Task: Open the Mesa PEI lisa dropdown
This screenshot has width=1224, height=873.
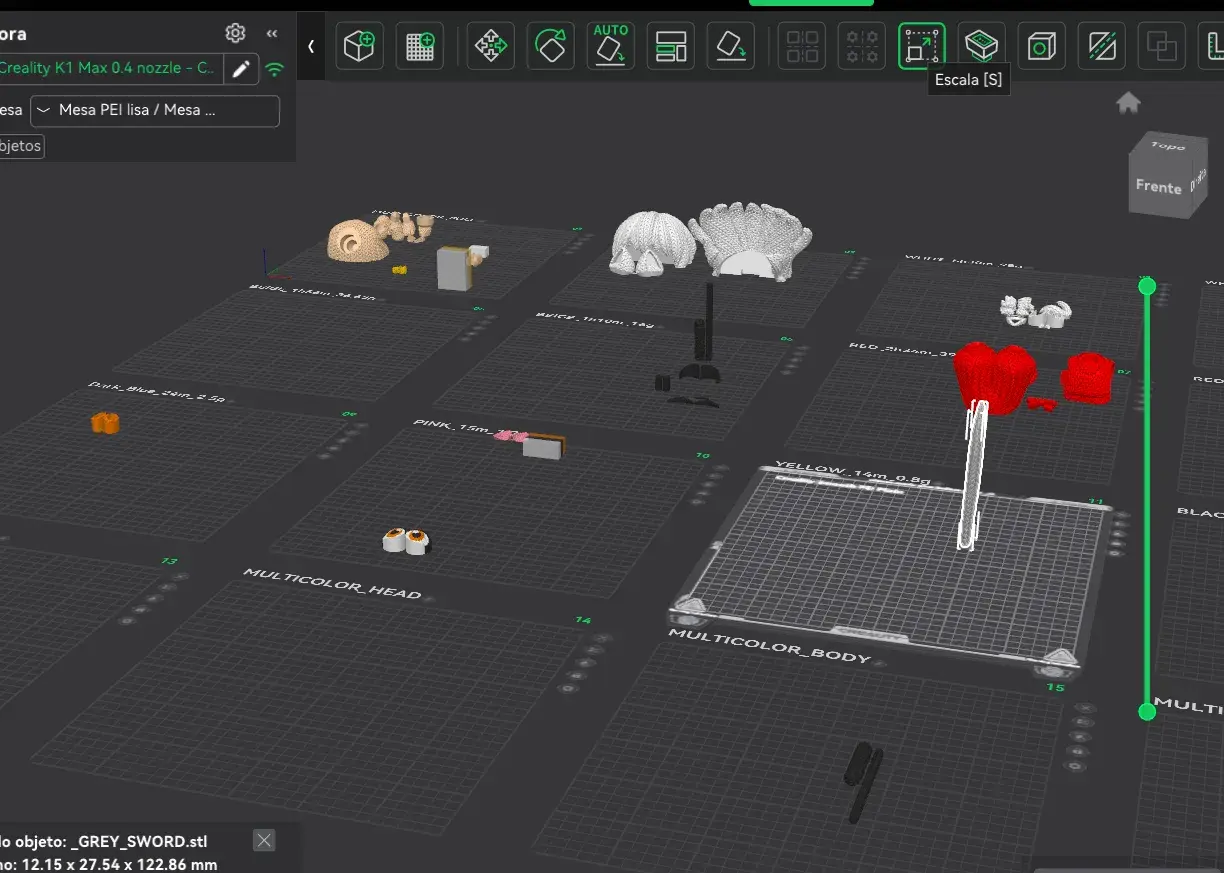Action: click(x=155, y=111)
